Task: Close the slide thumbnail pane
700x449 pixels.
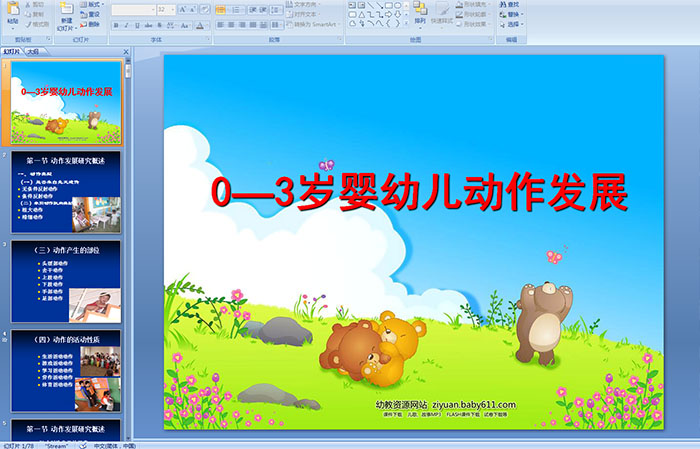Action: (126, 52)
